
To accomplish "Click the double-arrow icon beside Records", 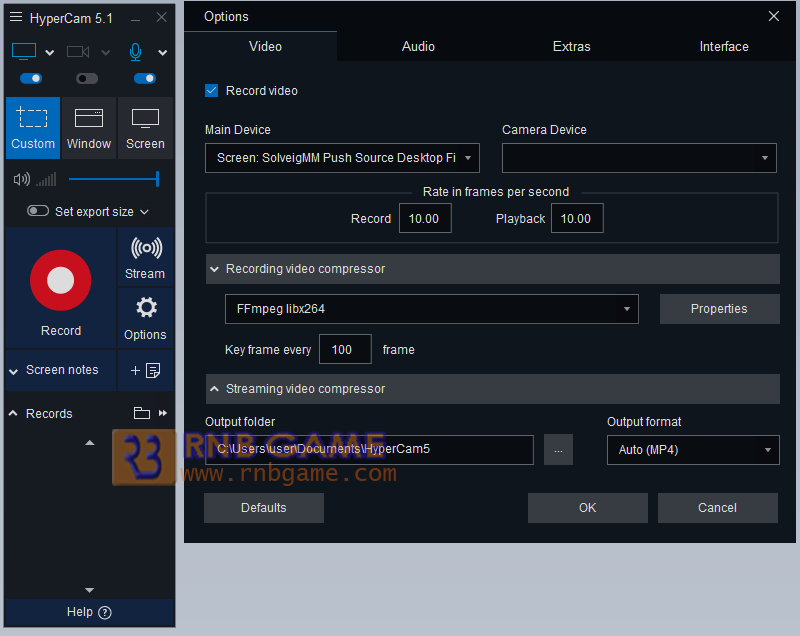I will pos(163,413).
